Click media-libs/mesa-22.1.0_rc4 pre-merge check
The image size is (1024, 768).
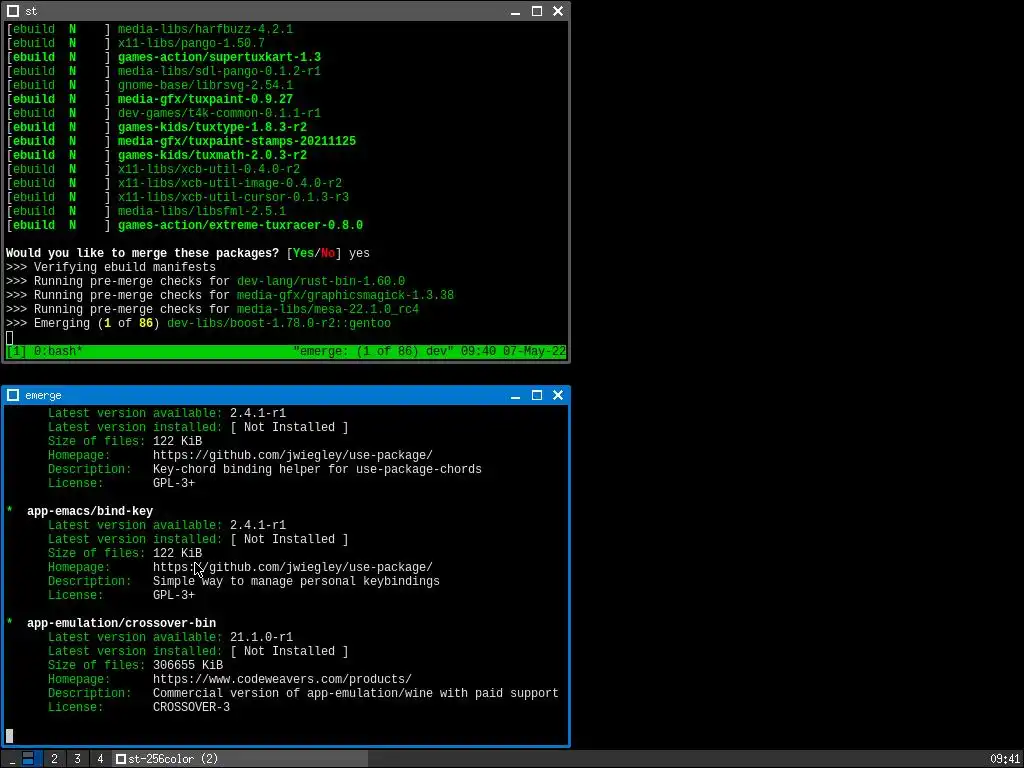tap(328, 310)
